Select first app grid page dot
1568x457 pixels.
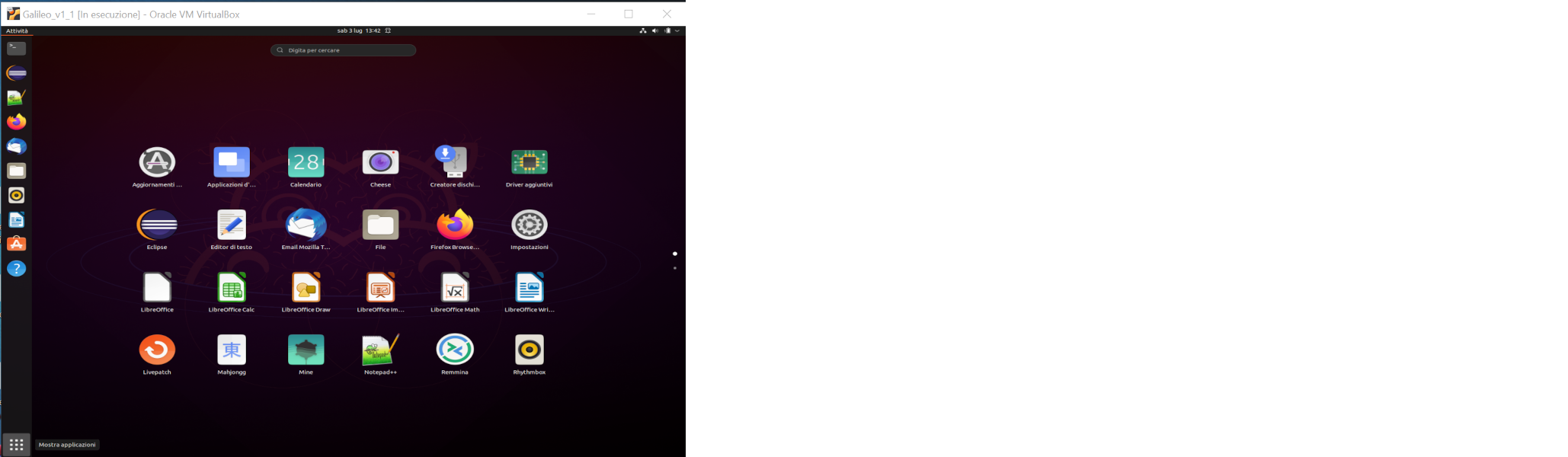(675, 254)
